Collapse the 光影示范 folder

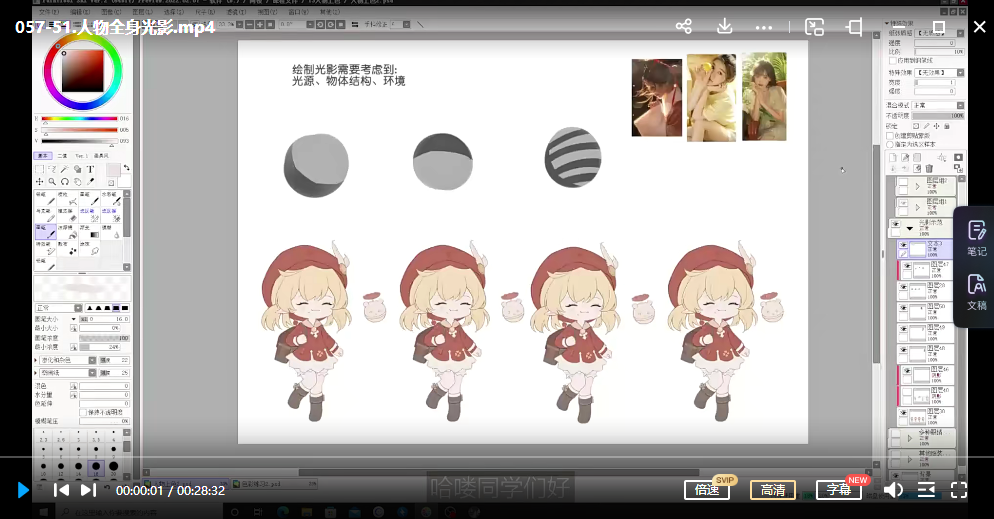(x=910, y=228)
